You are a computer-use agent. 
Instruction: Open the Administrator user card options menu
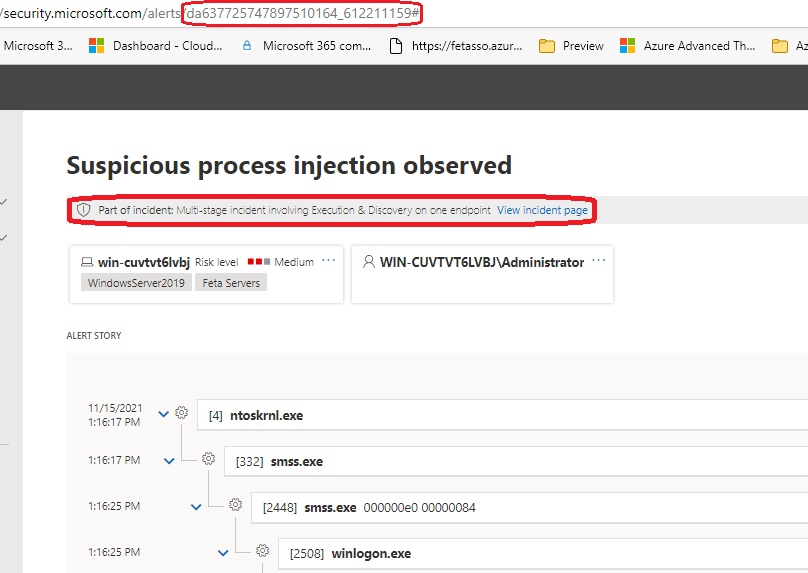point(599,261)
